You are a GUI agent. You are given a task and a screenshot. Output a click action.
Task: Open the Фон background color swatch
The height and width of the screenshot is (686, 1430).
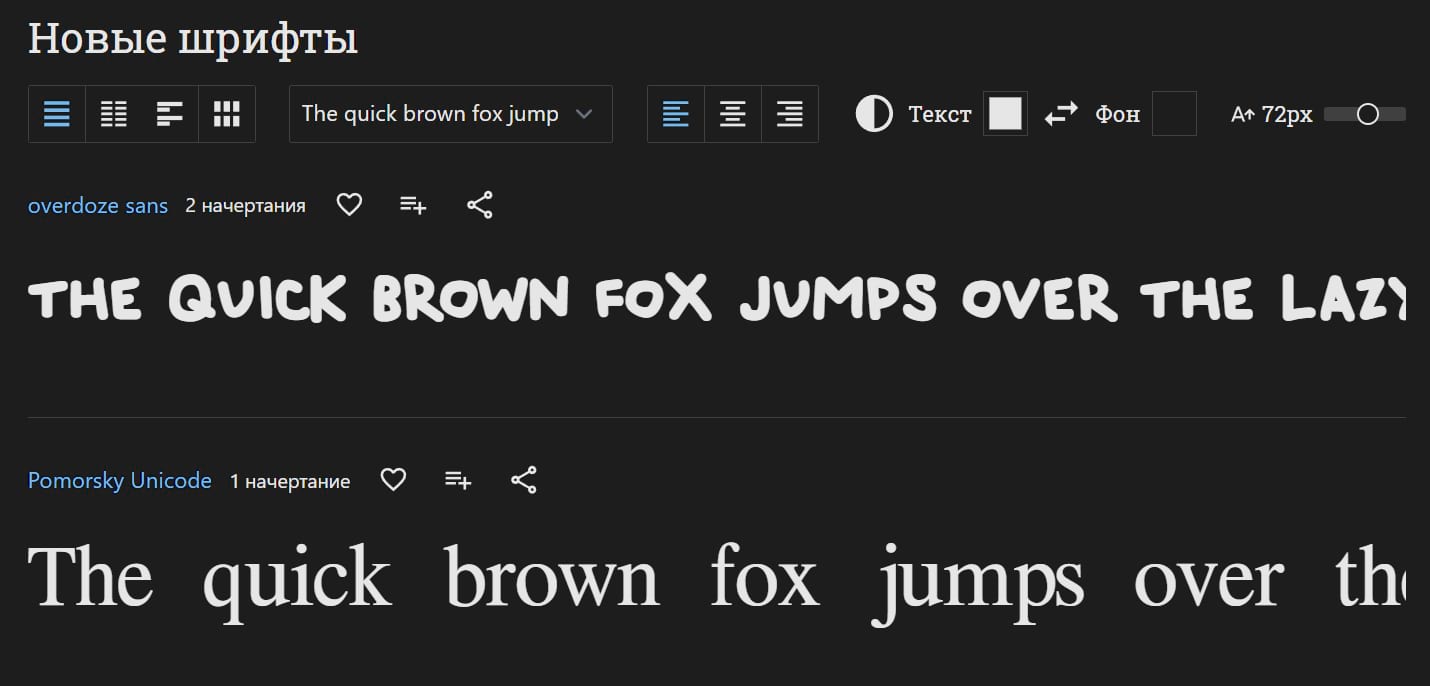(x=1174, y=114)
